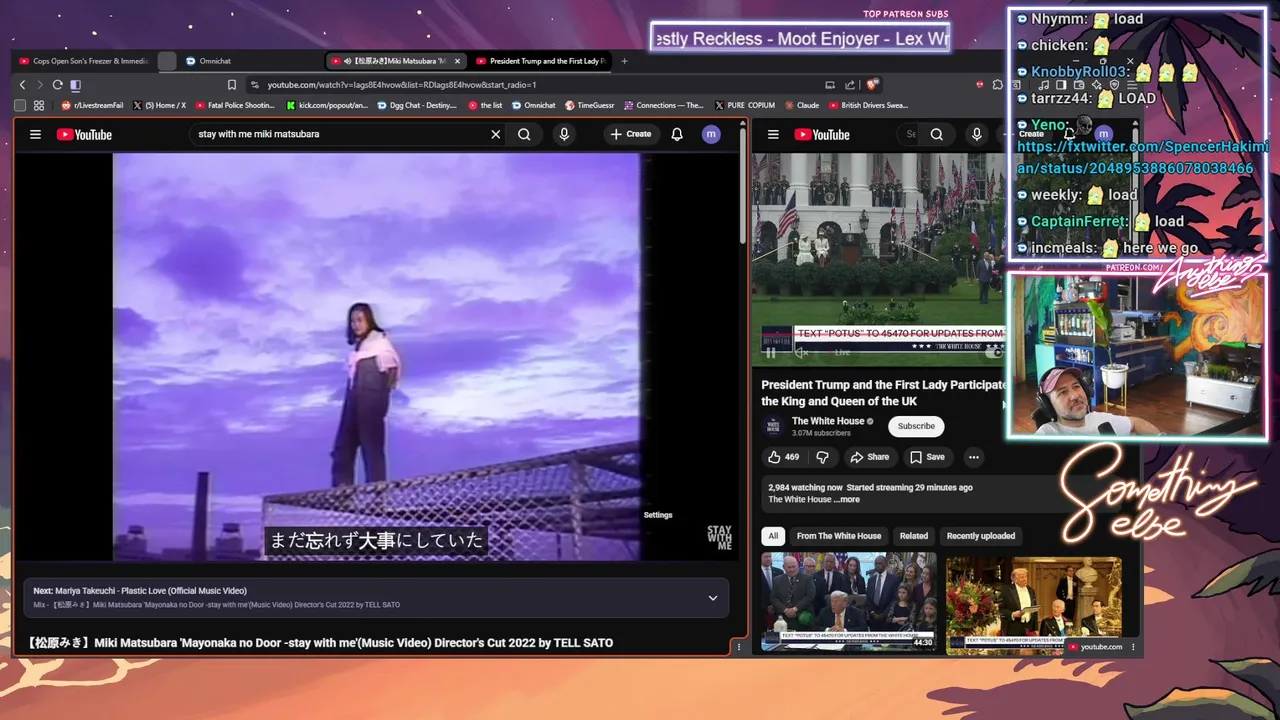Share the White House stream
1280x720 pixels.
pos(869,457)
